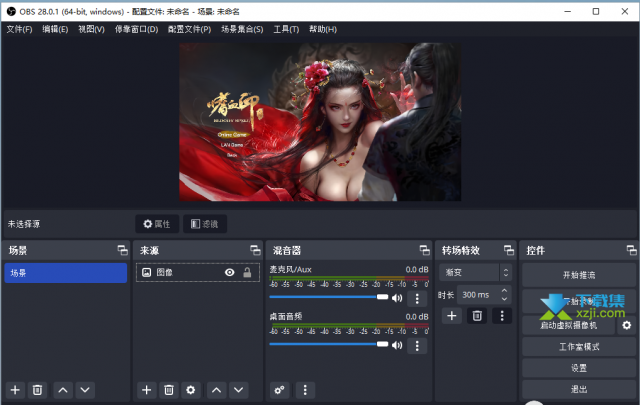Open the 配置文件(P) menu
Viewport: 640px width, 405px height.
(189, 29)
